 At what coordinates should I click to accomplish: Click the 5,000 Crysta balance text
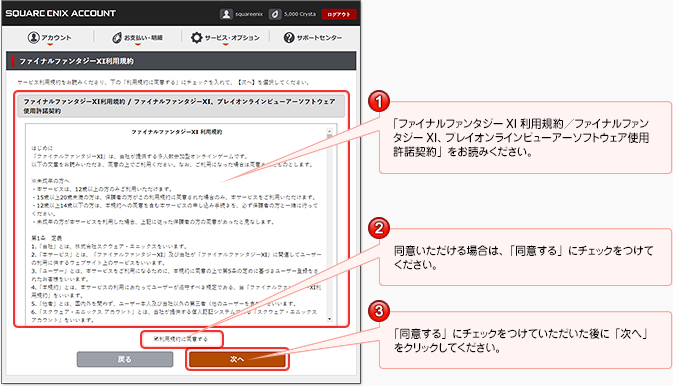click(x=300, y=14)
